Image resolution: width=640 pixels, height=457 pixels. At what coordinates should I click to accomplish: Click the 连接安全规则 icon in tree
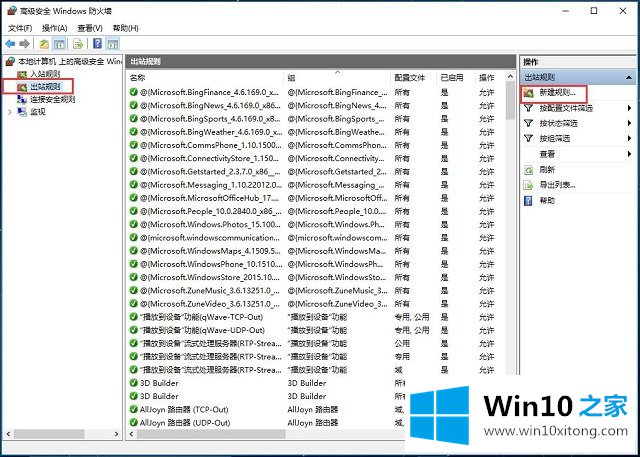pos(22,99)
